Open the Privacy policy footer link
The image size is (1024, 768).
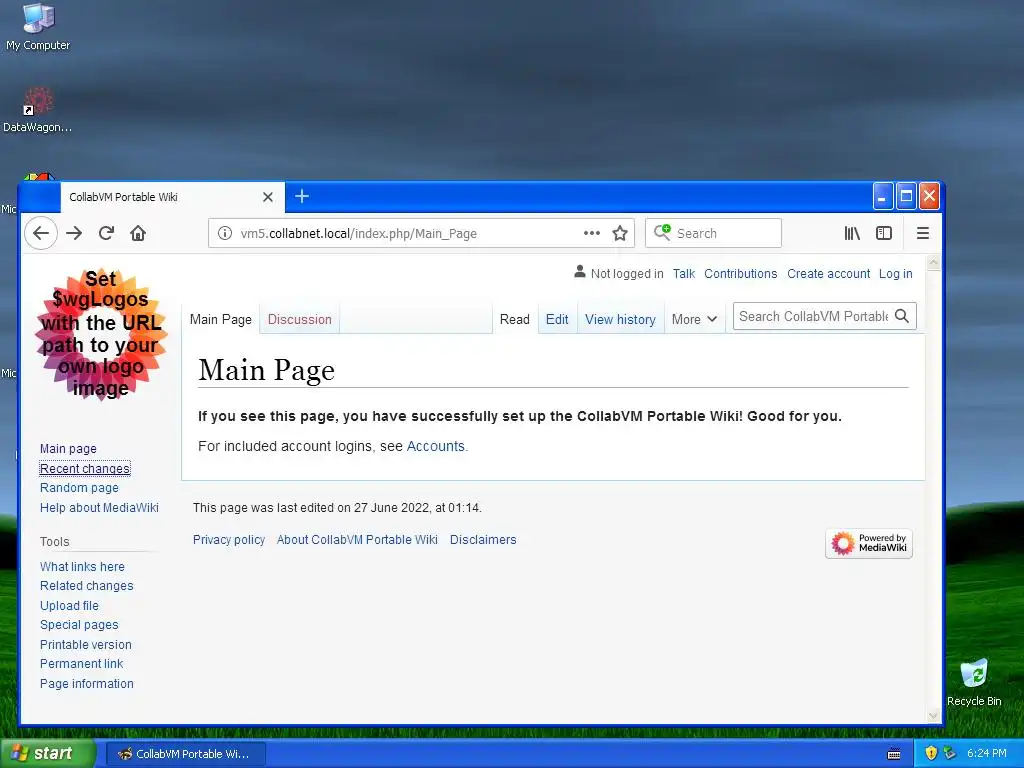[229, 539]
